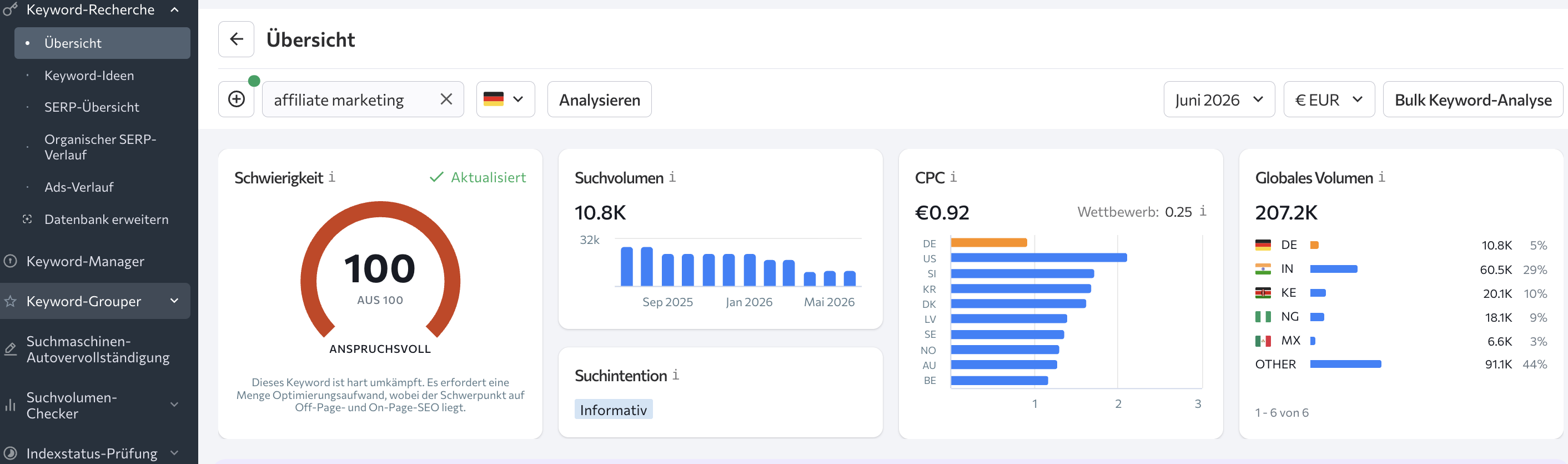Open Organischer SERP-Verlauf
The width and height of the screenshot is (1568, 464).
(x=100, y=147)
